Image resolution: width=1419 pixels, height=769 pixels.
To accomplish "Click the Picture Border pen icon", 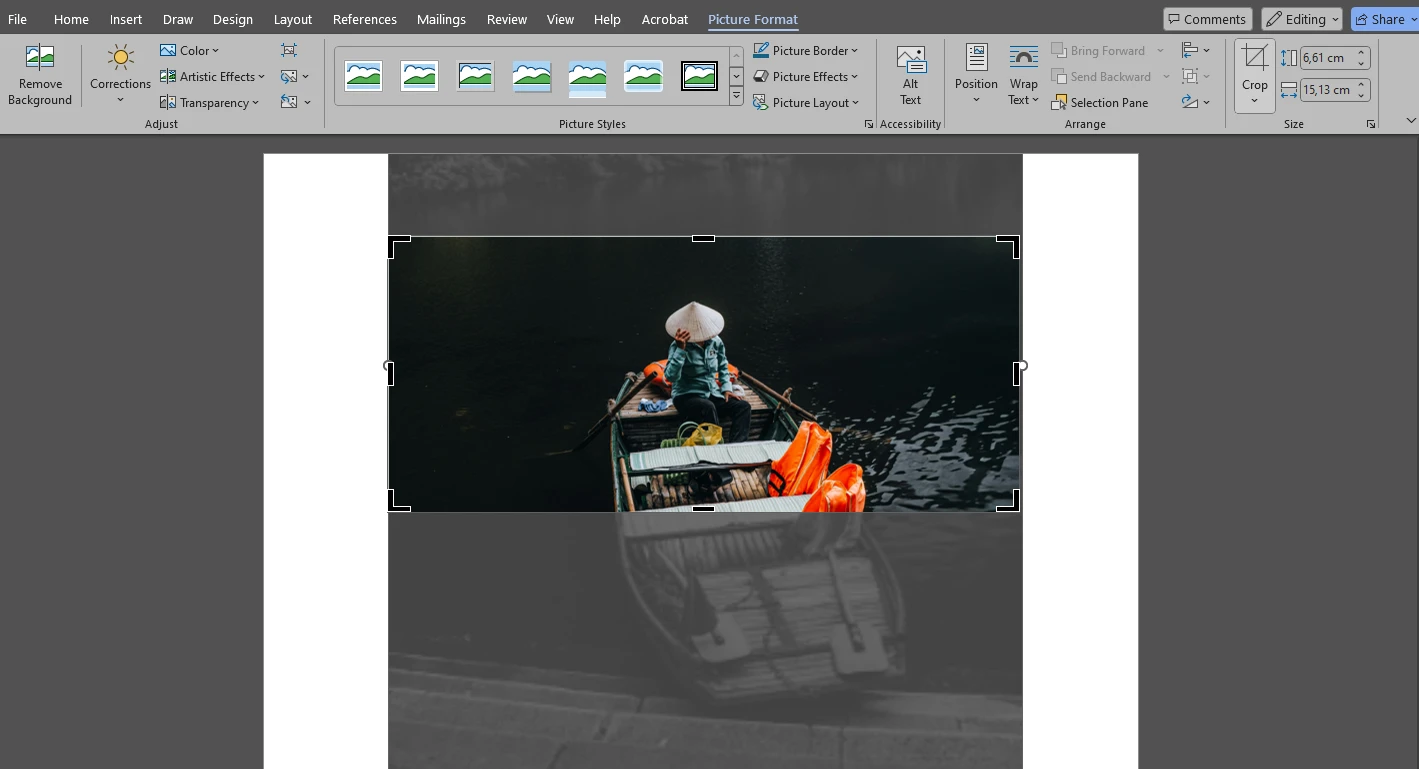I will (x=761, y=50).
